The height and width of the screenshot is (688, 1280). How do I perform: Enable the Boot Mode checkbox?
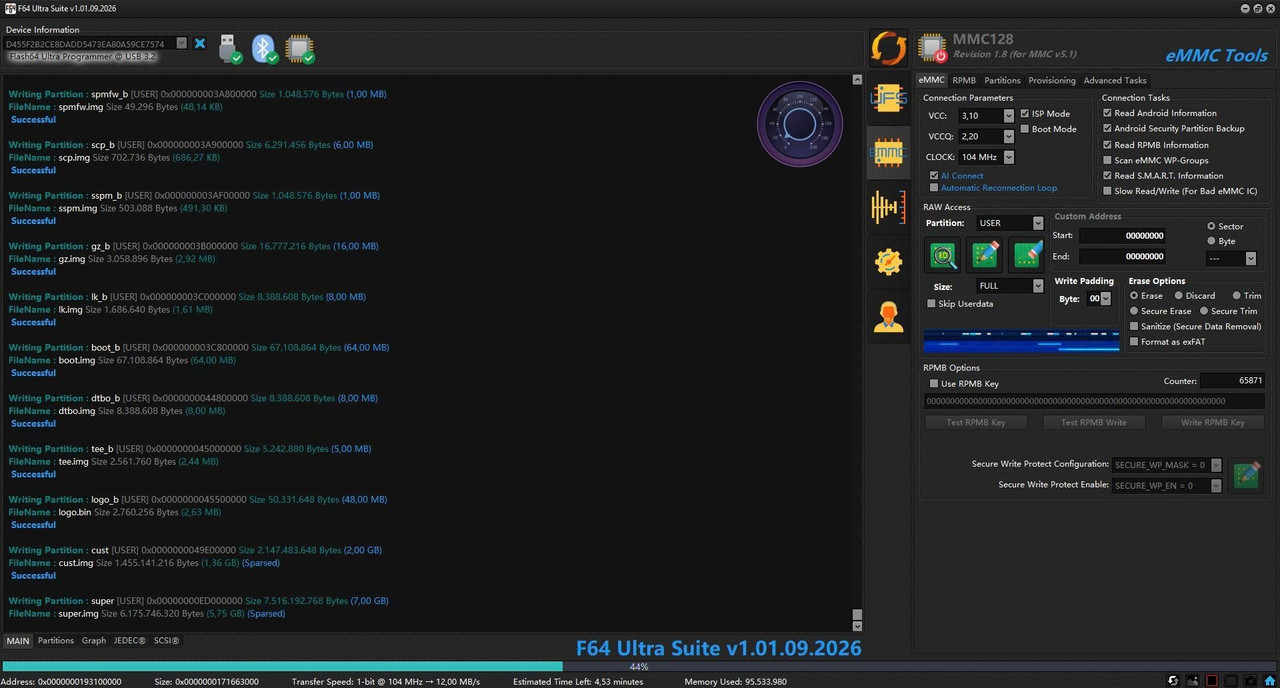[x=1024, y=129]
